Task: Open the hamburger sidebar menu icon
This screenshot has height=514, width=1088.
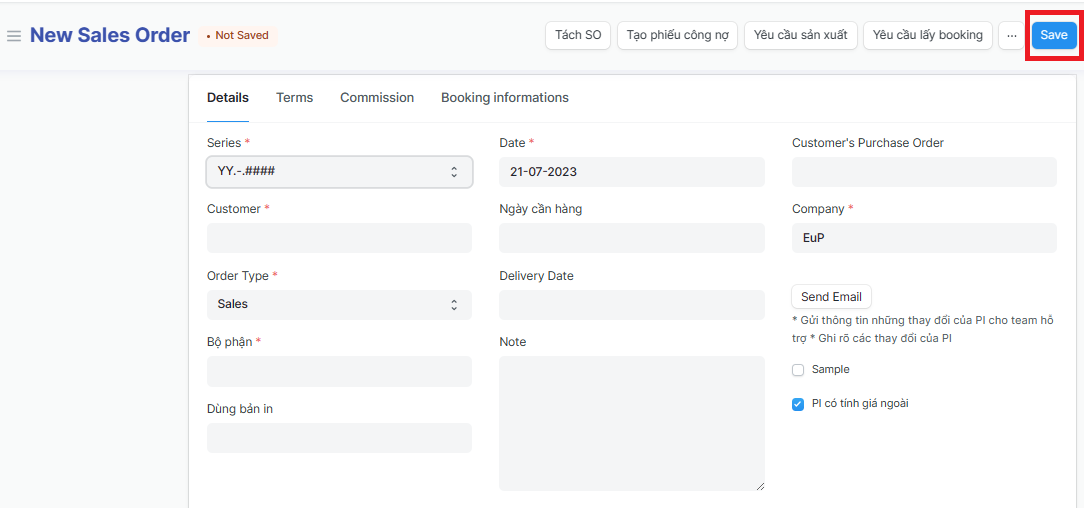Action: (14, 36)
